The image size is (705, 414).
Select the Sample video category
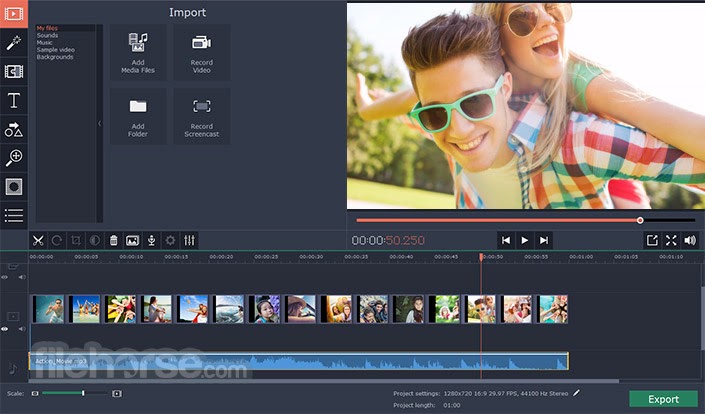click(56, 49)
